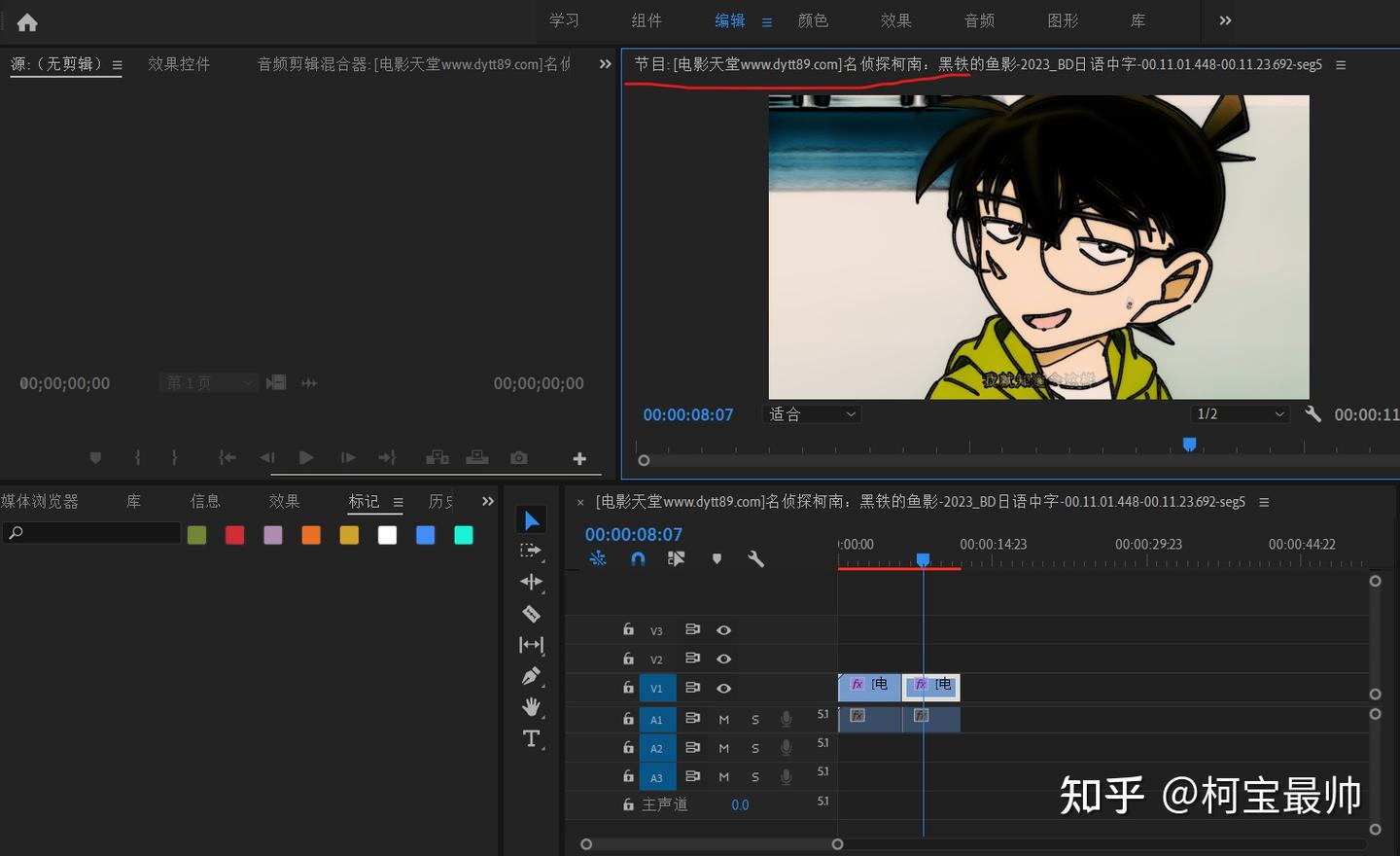The image size is (1400, 856).
Task: Open 信息 panel tab
Action: coord(205,501)
